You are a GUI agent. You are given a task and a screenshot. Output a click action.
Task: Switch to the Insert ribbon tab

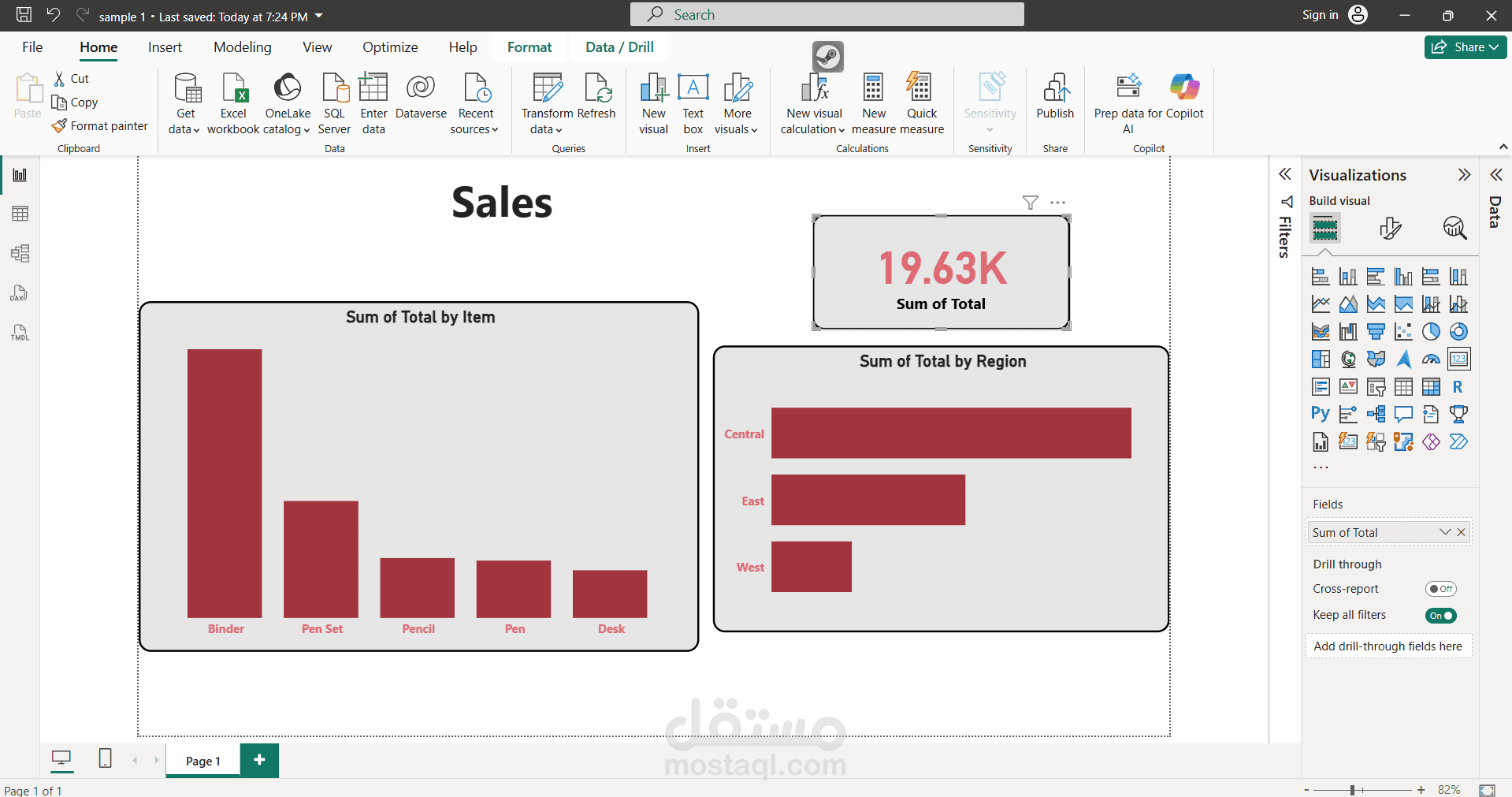click(165, 47)
